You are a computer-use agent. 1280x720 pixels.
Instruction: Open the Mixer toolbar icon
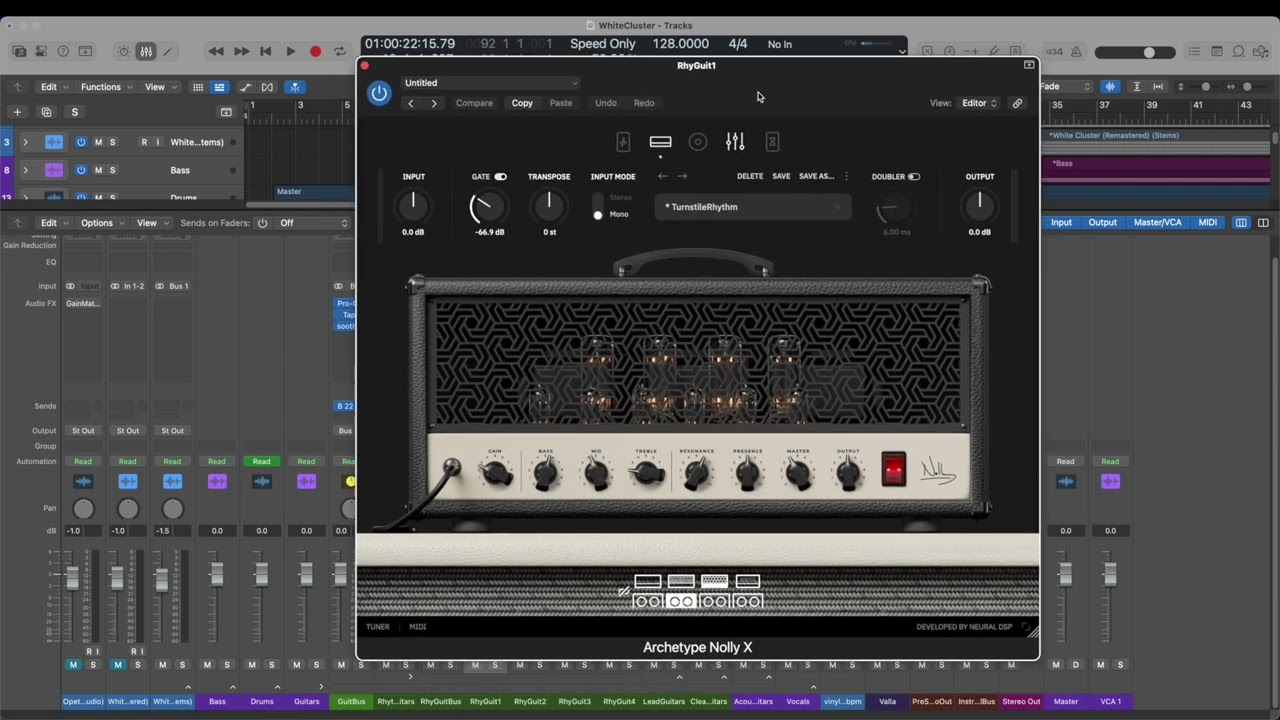pyautogui.click(x=146, y=51)
